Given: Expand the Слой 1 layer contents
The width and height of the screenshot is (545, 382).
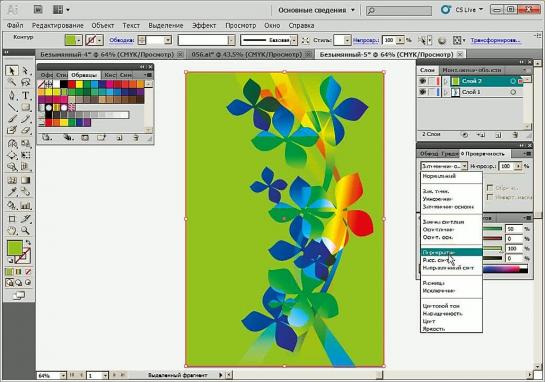Looking at the screenshot, I should (x=447, y=92).
